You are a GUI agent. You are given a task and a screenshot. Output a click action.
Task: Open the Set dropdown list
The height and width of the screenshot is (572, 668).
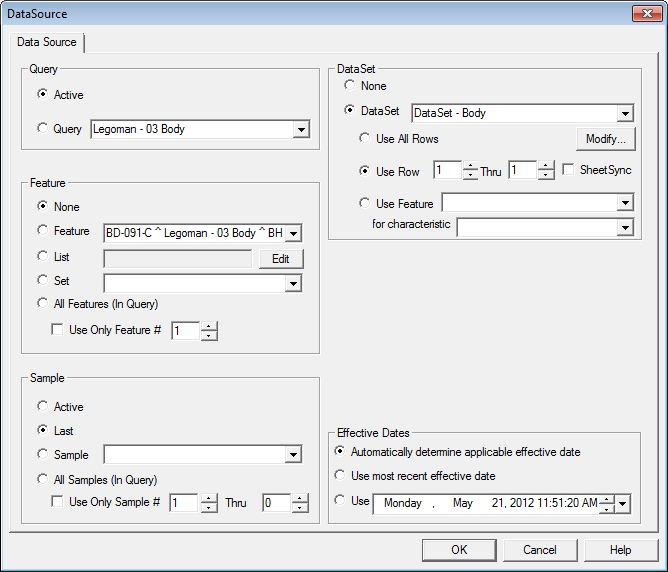point(293,284)
